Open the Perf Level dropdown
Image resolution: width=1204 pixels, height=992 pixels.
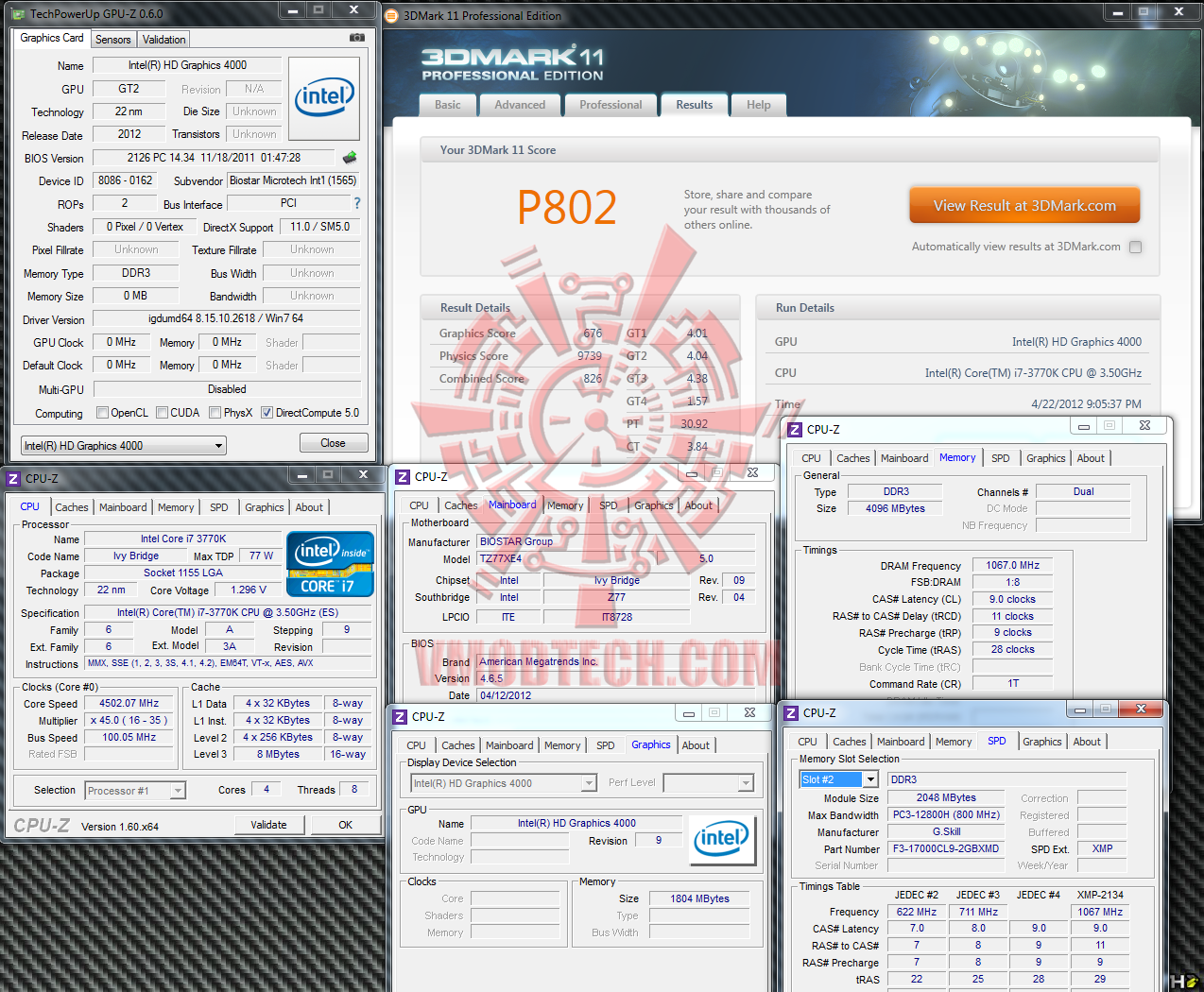tap(709, 782)
